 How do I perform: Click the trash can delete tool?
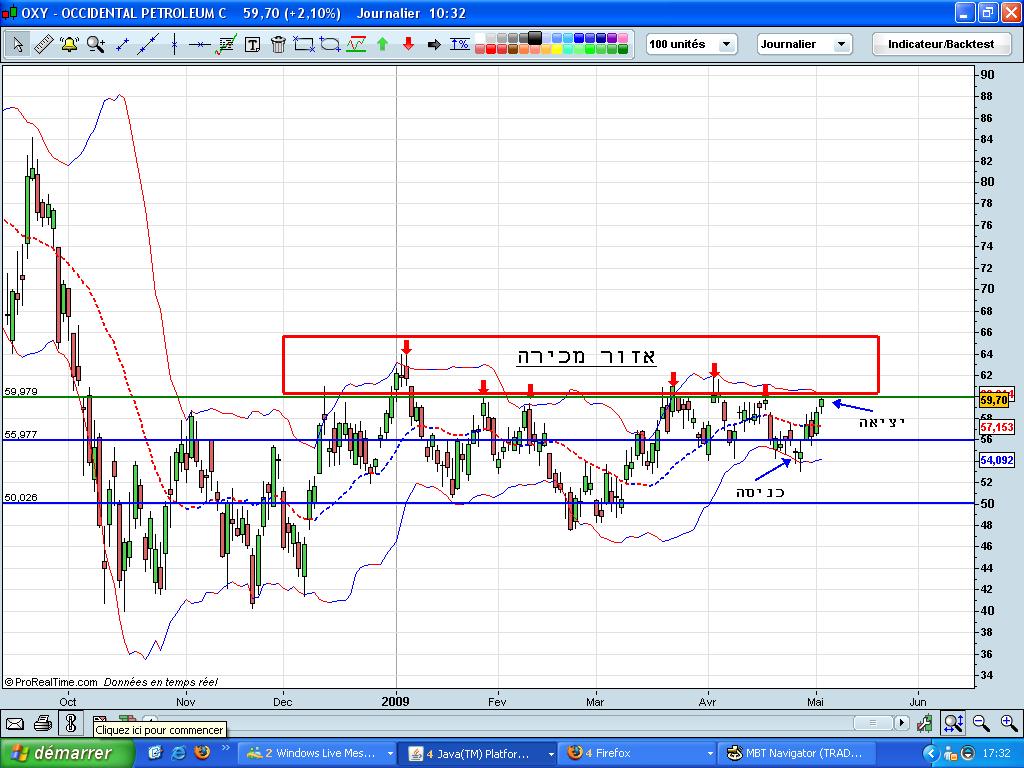278,44
